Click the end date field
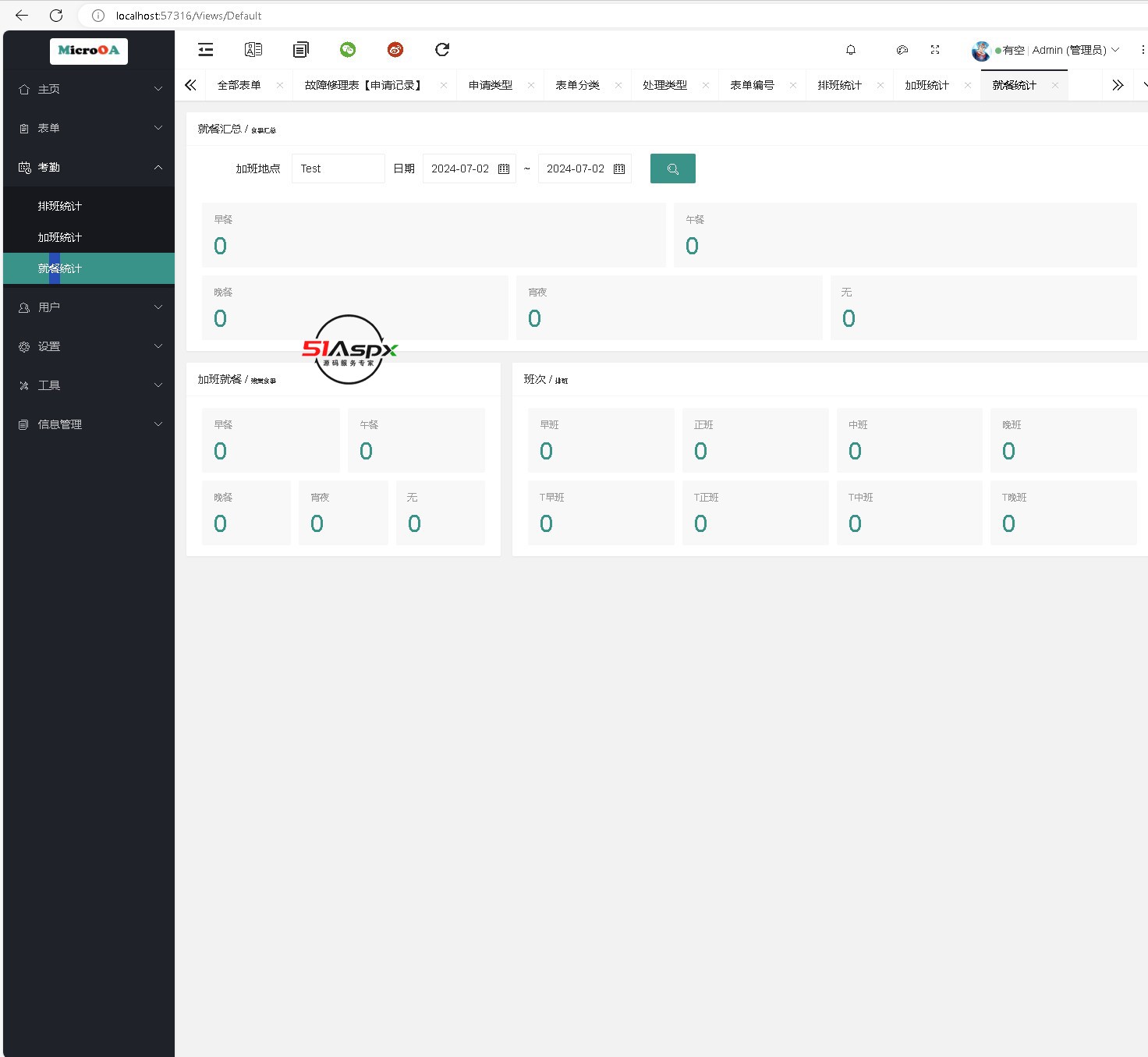 pyautogui.click(x=585, y=168)
